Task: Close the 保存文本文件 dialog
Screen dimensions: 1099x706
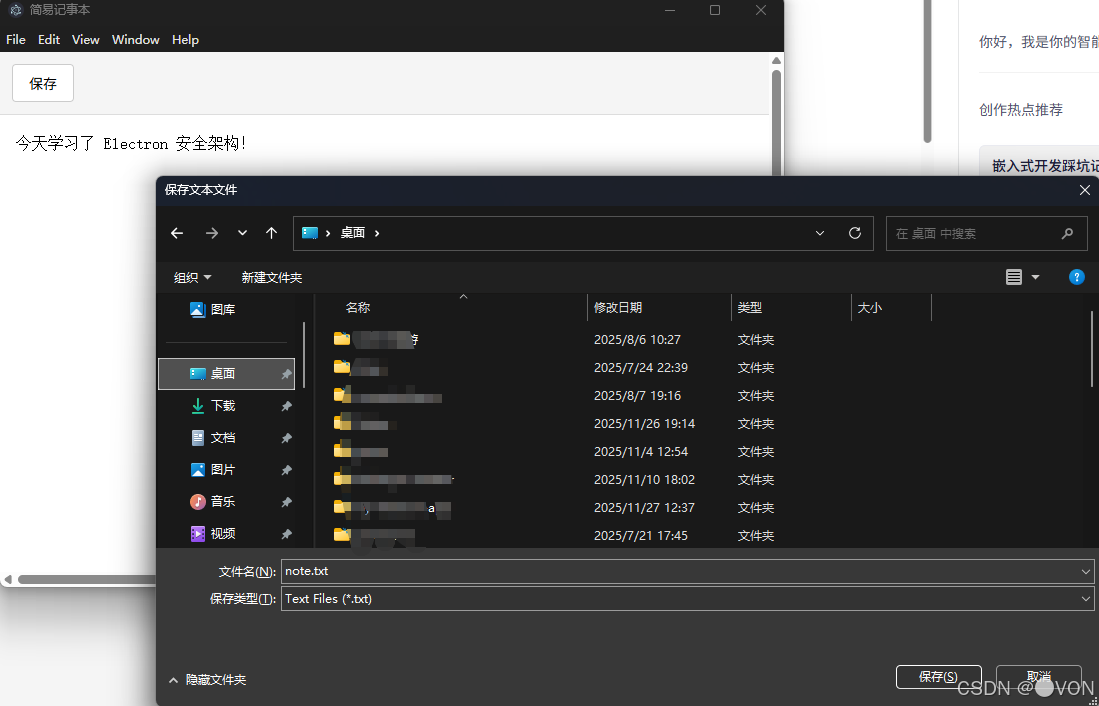Action: (1084, 190)
